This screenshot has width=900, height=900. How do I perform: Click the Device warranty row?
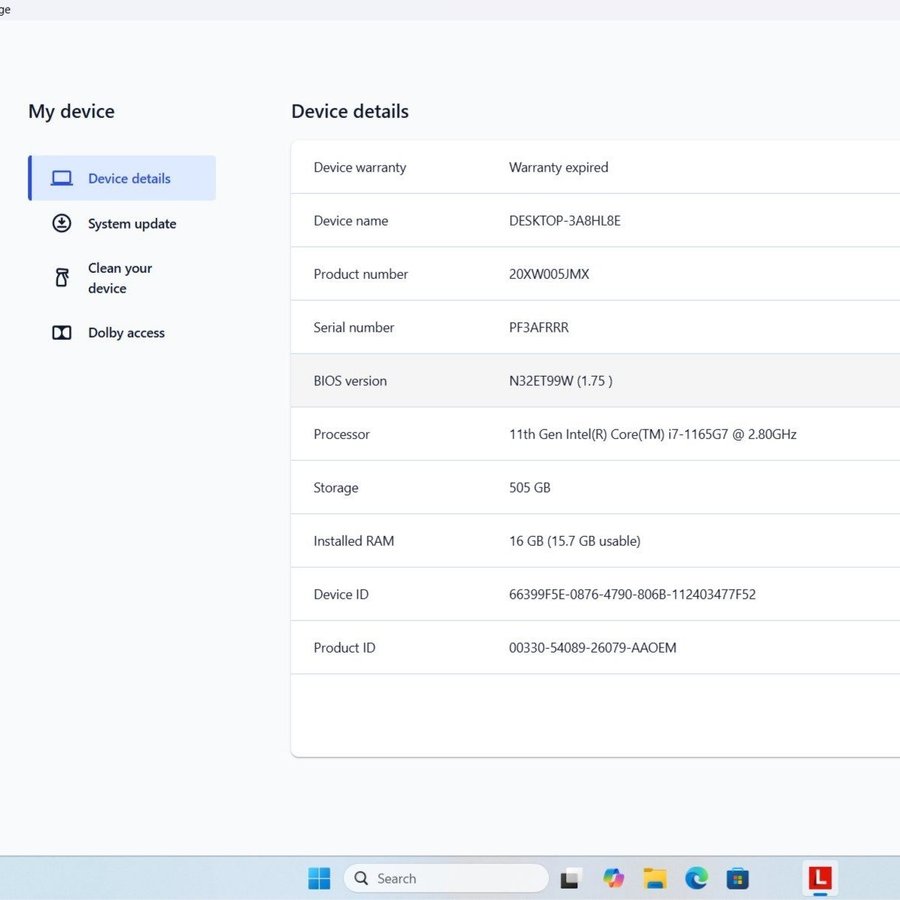click(x=595, y=167)
